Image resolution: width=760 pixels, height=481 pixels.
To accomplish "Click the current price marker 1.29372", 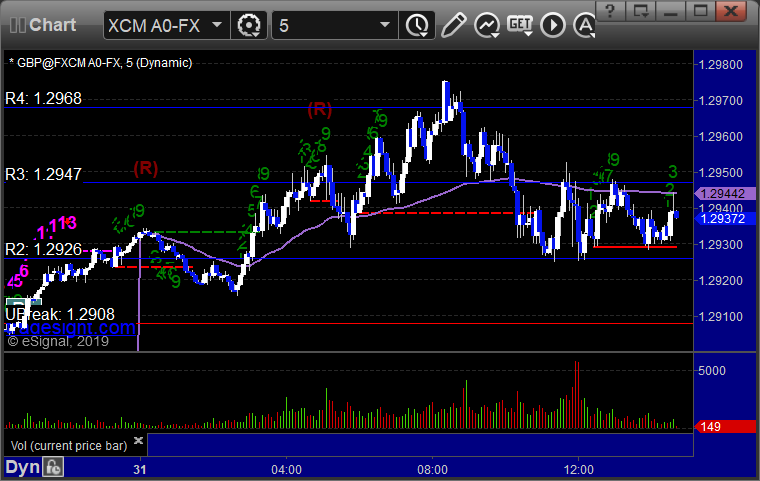I will coord(723,219).
